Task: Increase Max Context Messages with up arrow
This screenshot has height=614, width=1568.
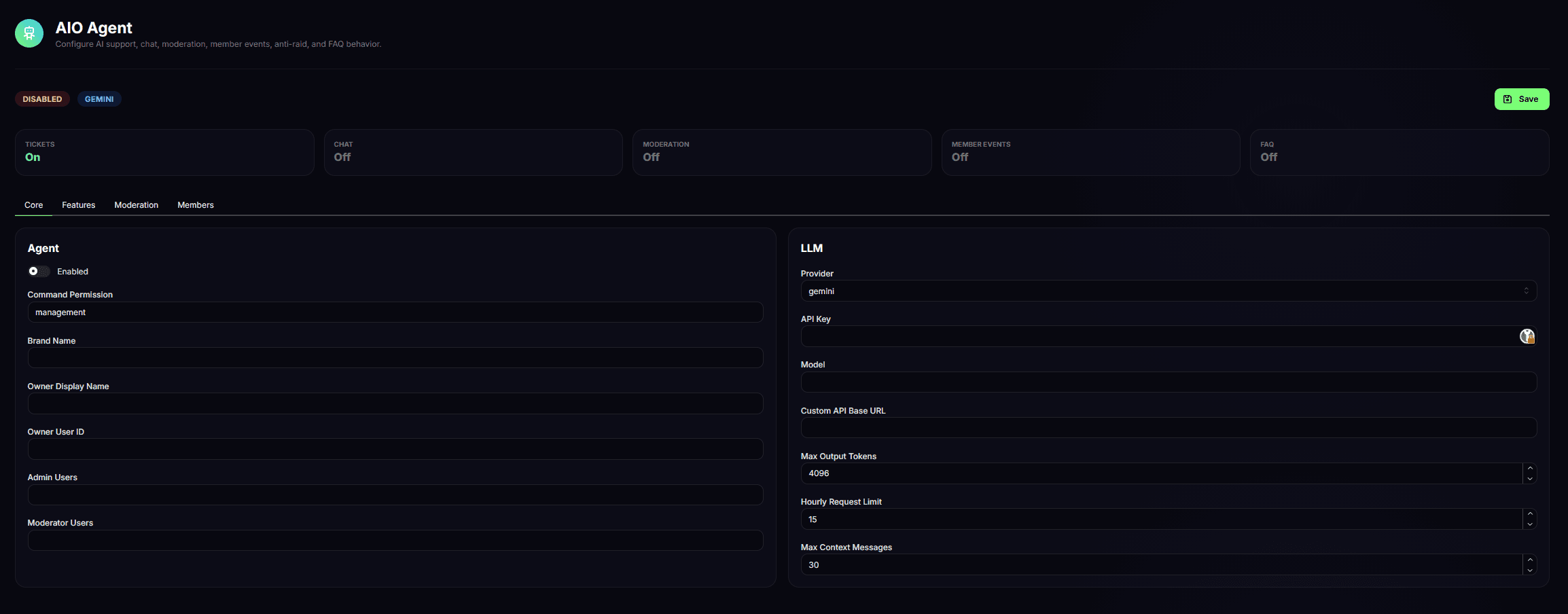Action: point(1530,559)
